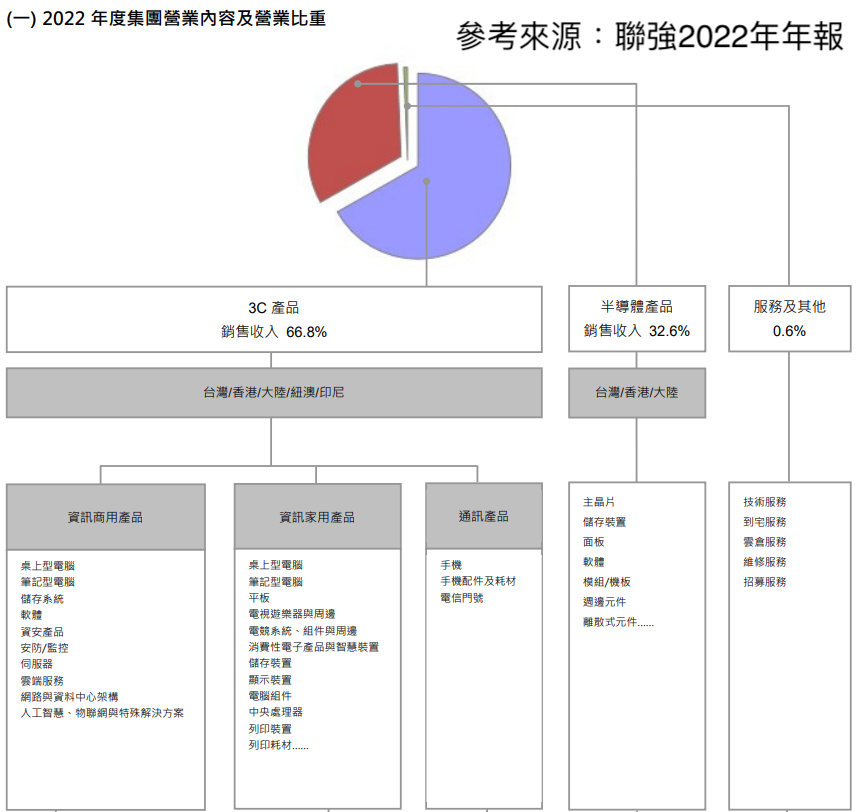Click the '電腦組件' item

[x=270, y=696]
